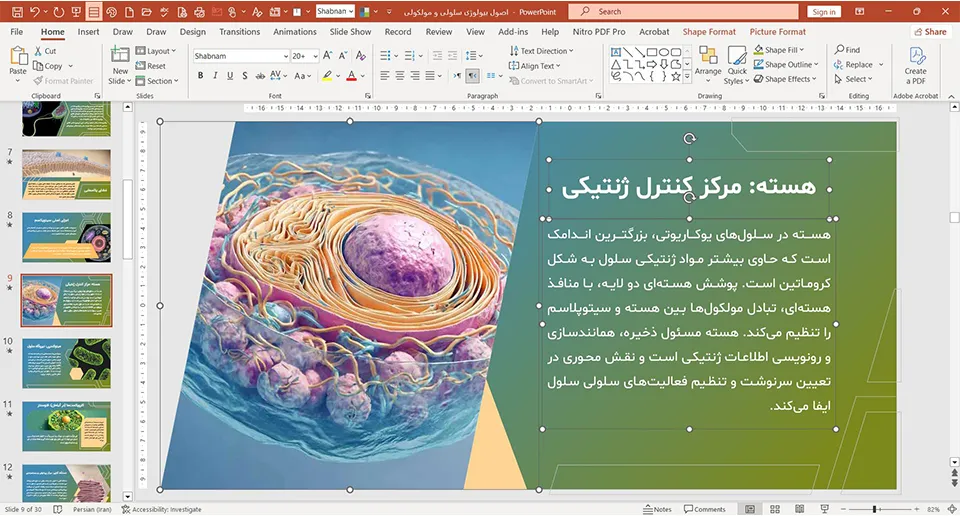
Task: Decrease the font size
Action: click(342, 56)
